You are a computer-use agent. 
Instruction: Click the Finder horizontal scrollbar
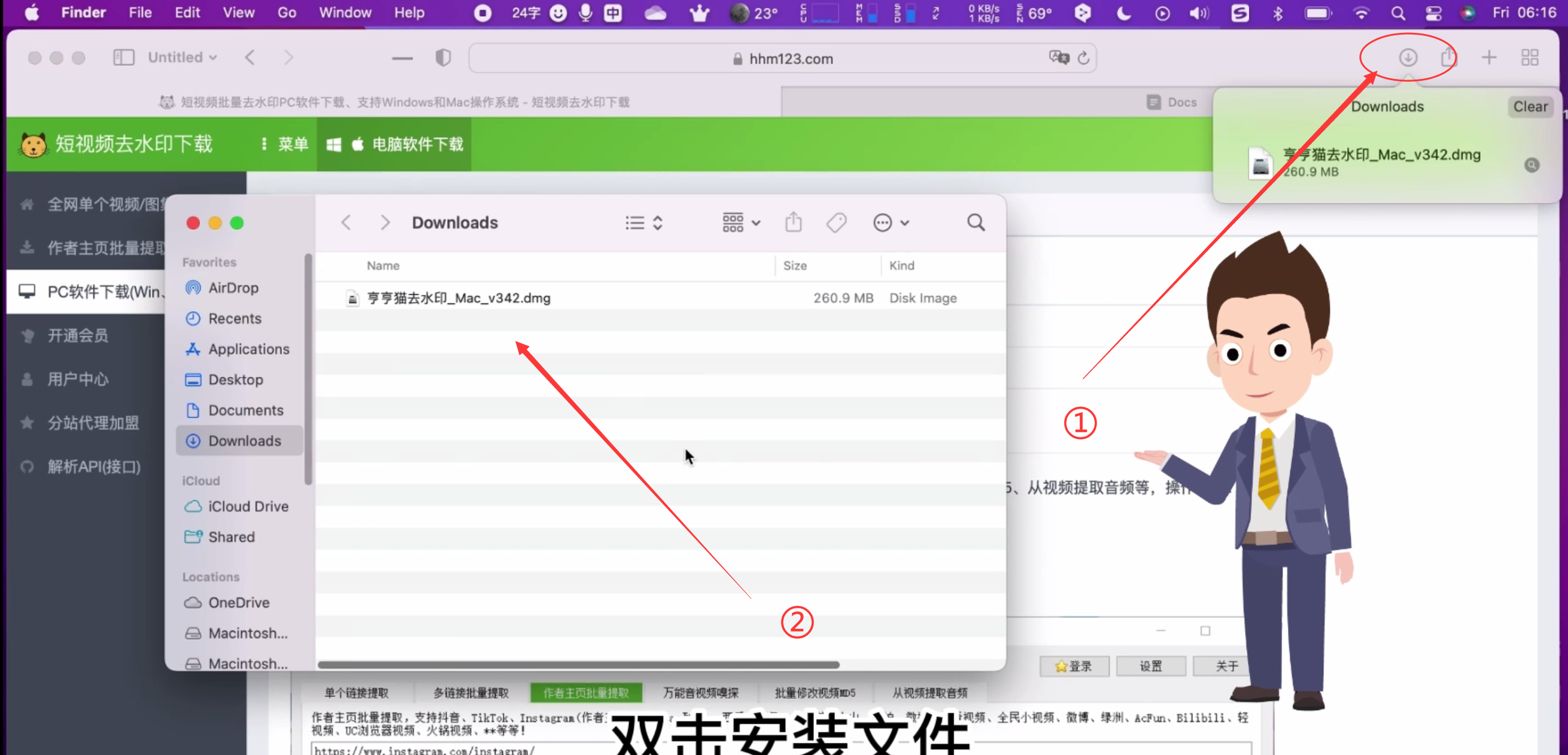(x=578, y=665)
